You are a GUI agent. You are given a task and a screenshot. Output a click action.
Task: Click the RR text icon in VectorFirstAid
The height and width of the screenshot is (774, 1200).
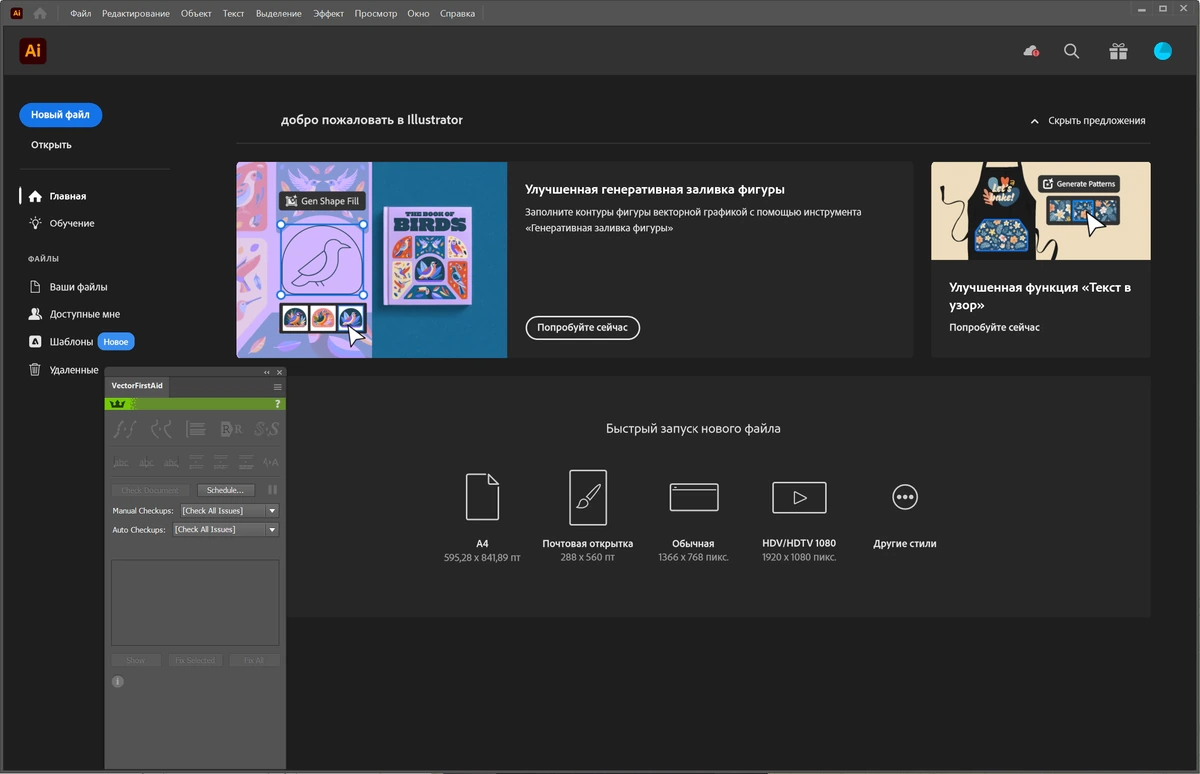tap(231, 429)
